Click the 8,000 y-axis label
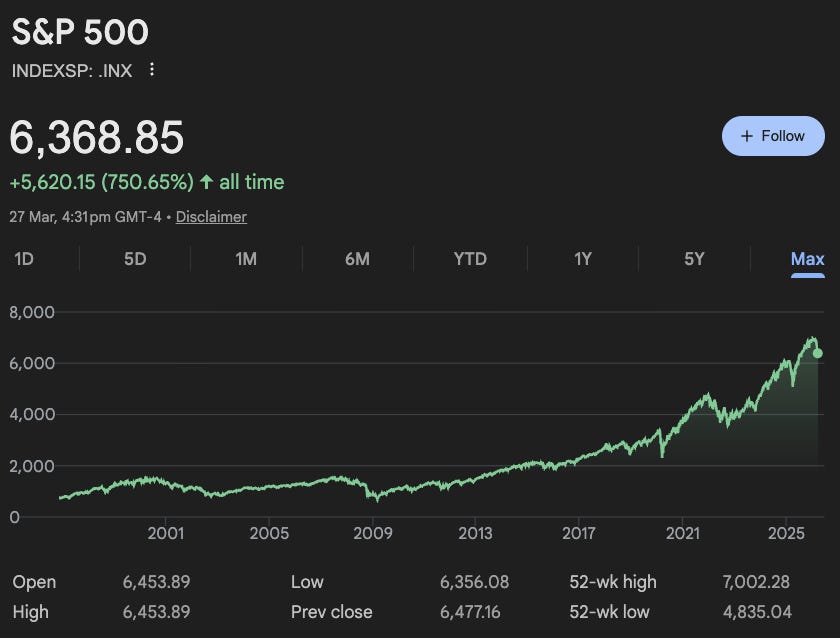Image resolution: width=840 pixels, height=638 pixels. pyautogui.click(x=32, y=312)
